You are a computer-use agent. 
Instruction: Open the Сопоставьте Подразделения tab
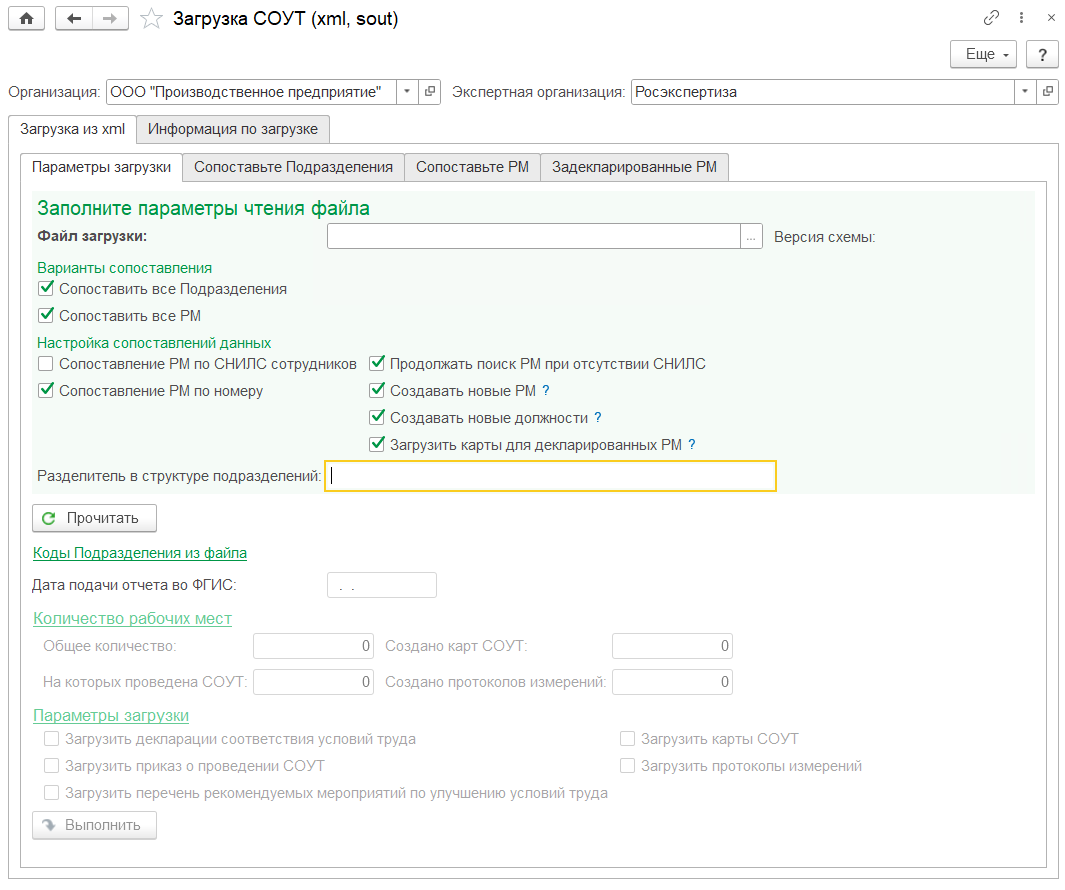[x=293, y=167]
